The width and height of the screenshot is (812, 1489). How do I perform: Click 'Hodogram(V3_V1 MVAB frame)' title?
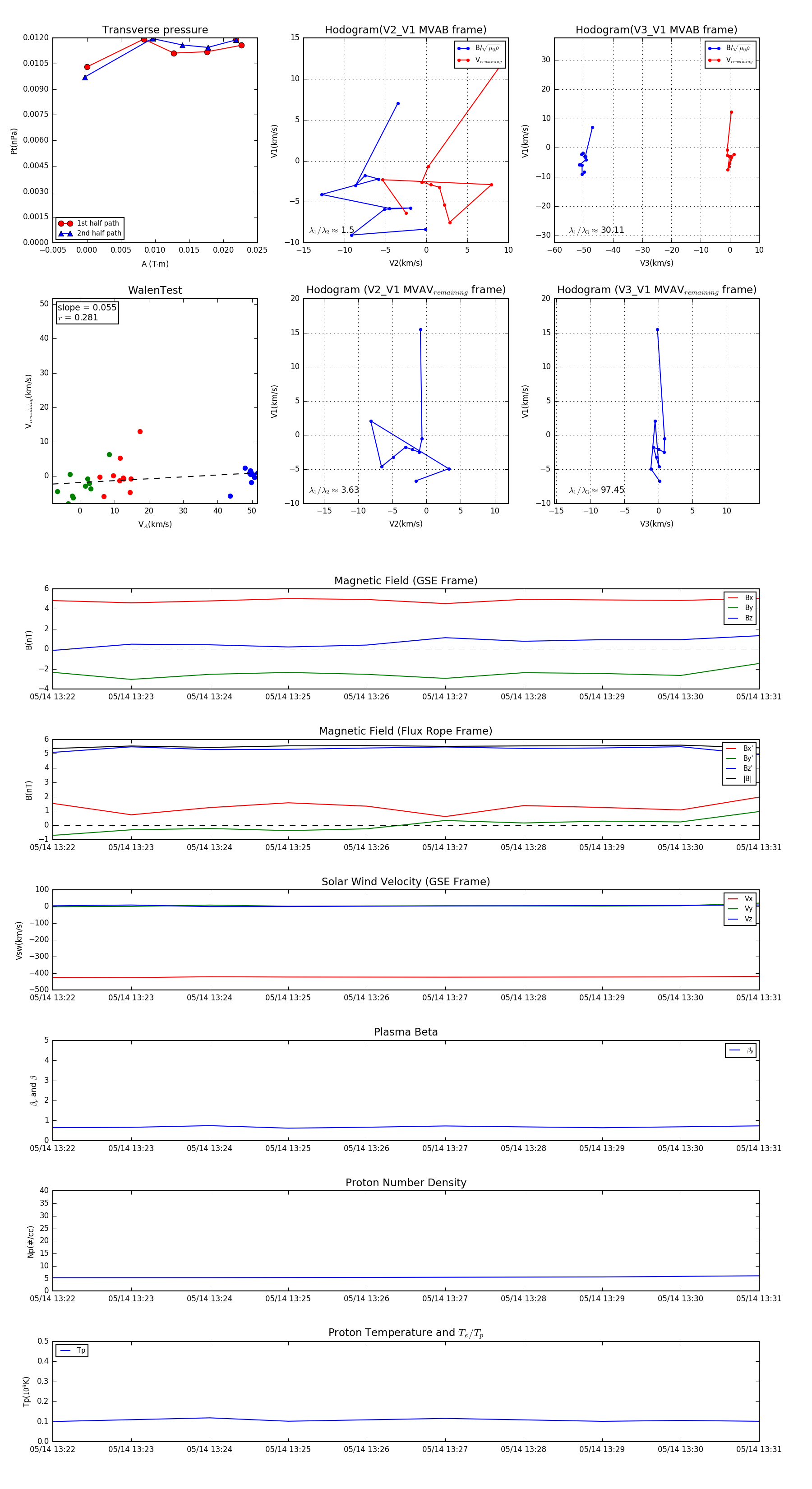tap(656, 30)
